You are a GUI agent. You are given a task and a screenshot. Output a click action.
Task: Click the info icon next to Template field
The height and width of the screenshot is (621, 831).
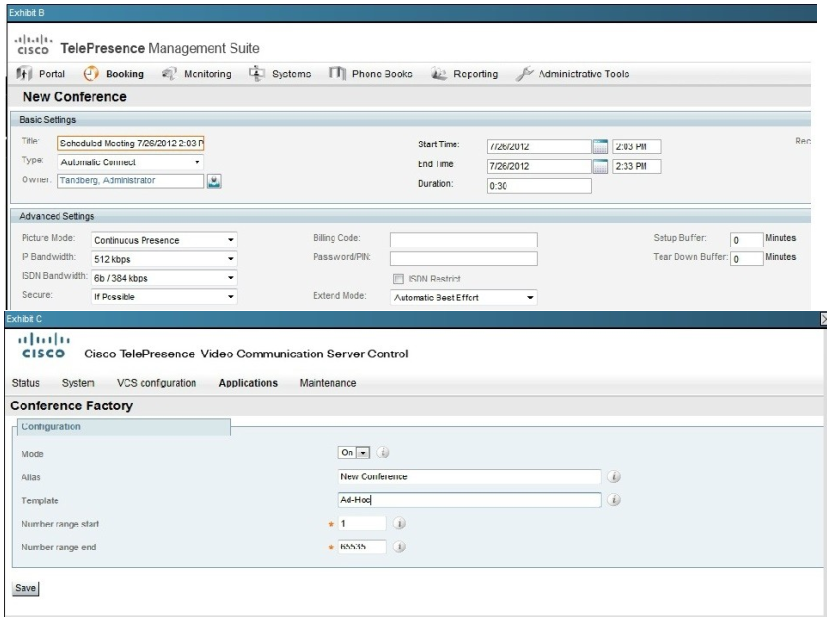point(614,500)
